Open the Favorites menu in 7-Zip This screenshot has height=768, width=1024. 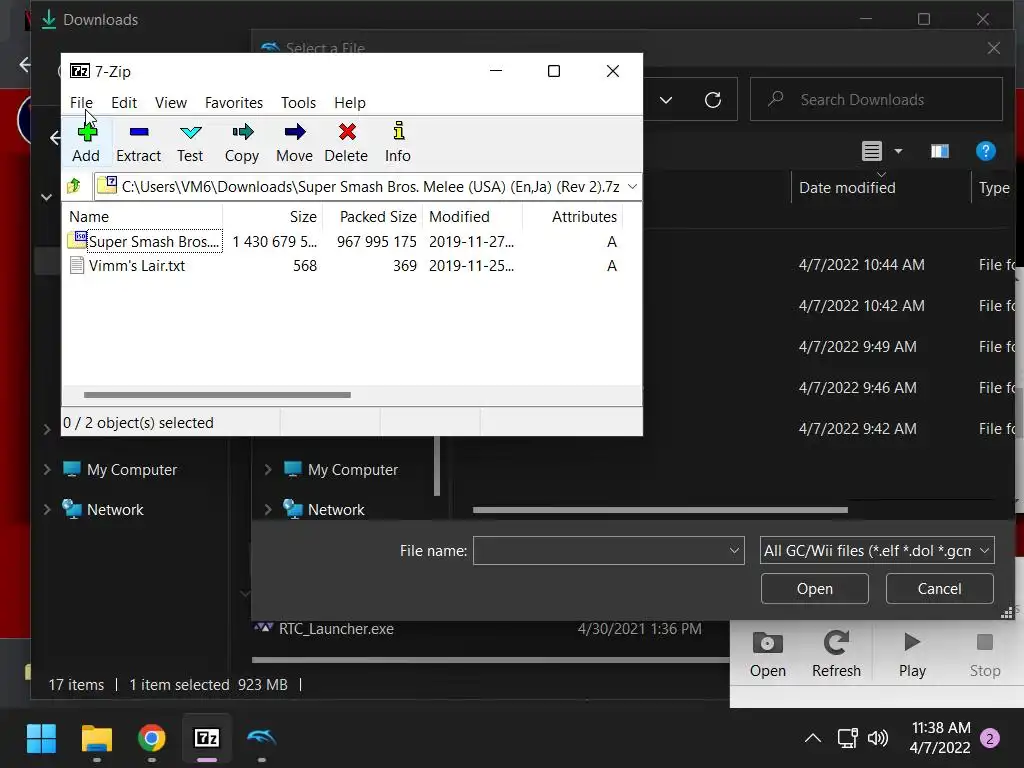tap(234, 103)
